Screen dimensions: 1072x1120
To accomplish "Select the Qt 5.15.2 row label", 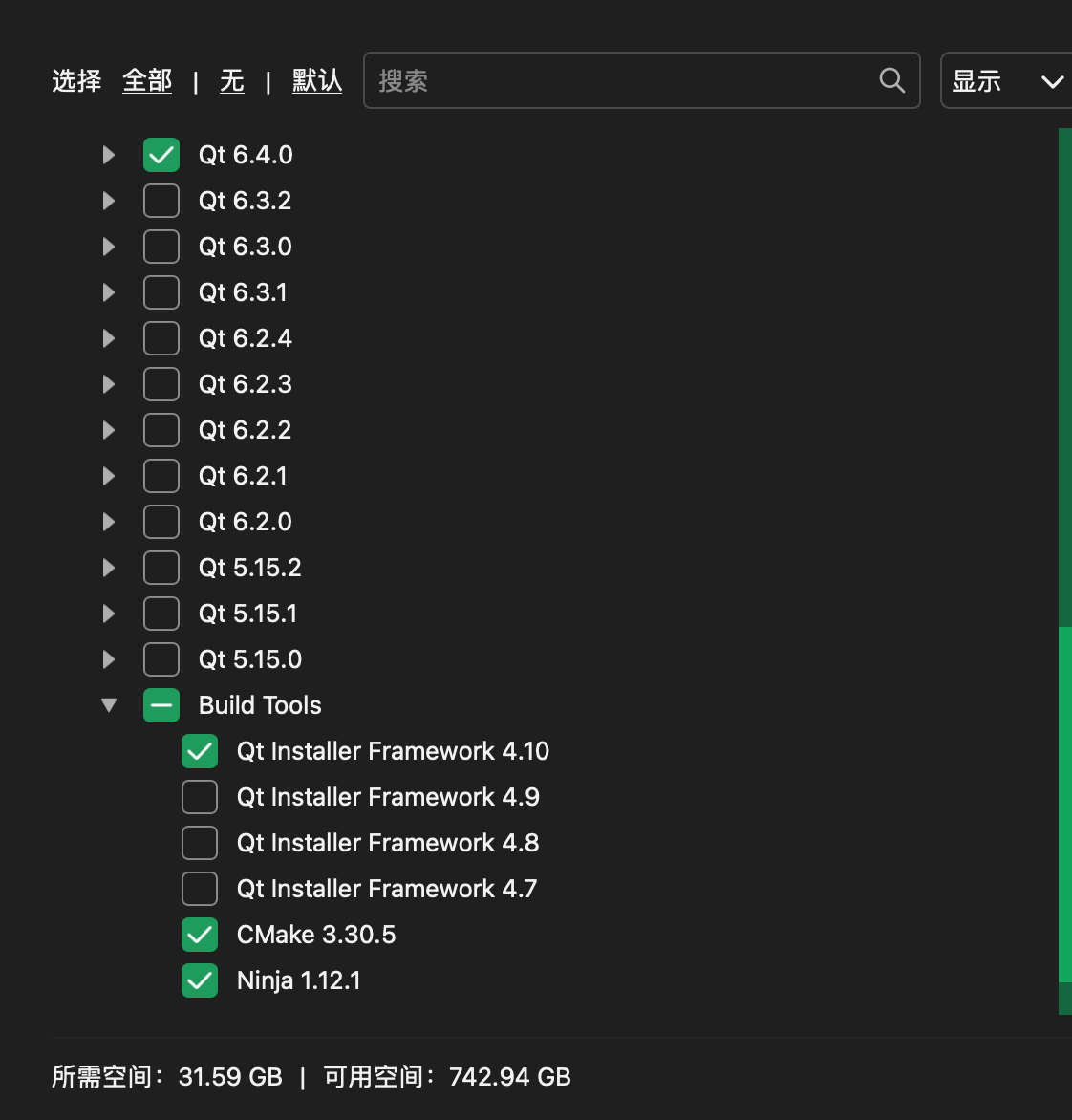I will tap(250, 567).
